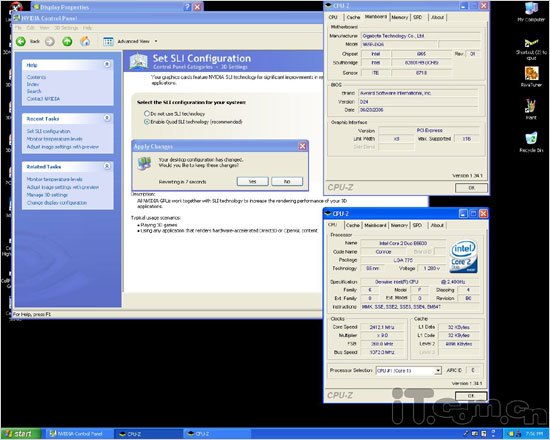The width and height of the screenshot is (550, 440).
Task: Open Manage 3D settings link
Action: 47,195
